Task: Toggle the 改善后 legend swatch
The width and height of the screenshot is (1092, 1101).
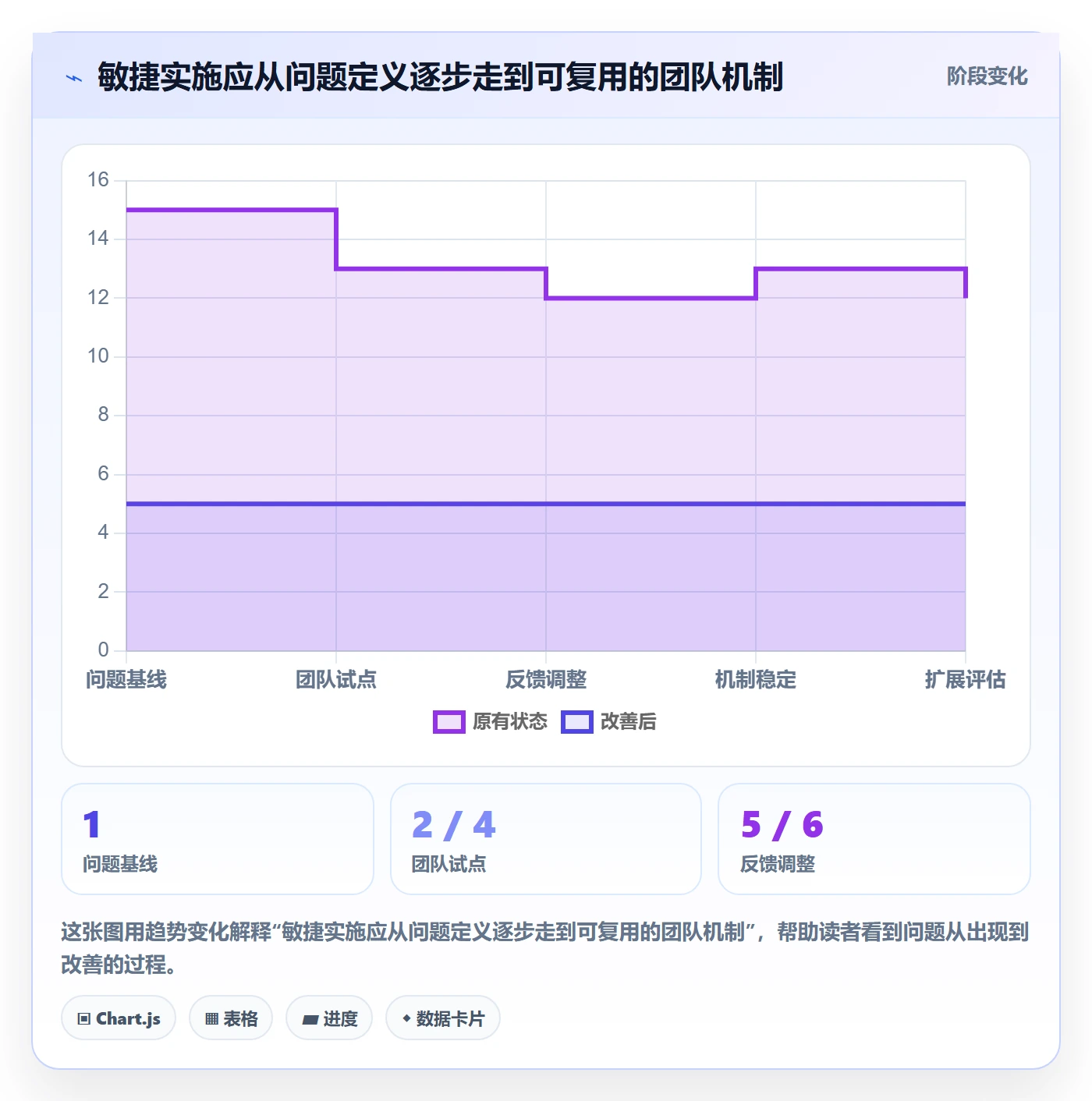Action: [577, 722]
